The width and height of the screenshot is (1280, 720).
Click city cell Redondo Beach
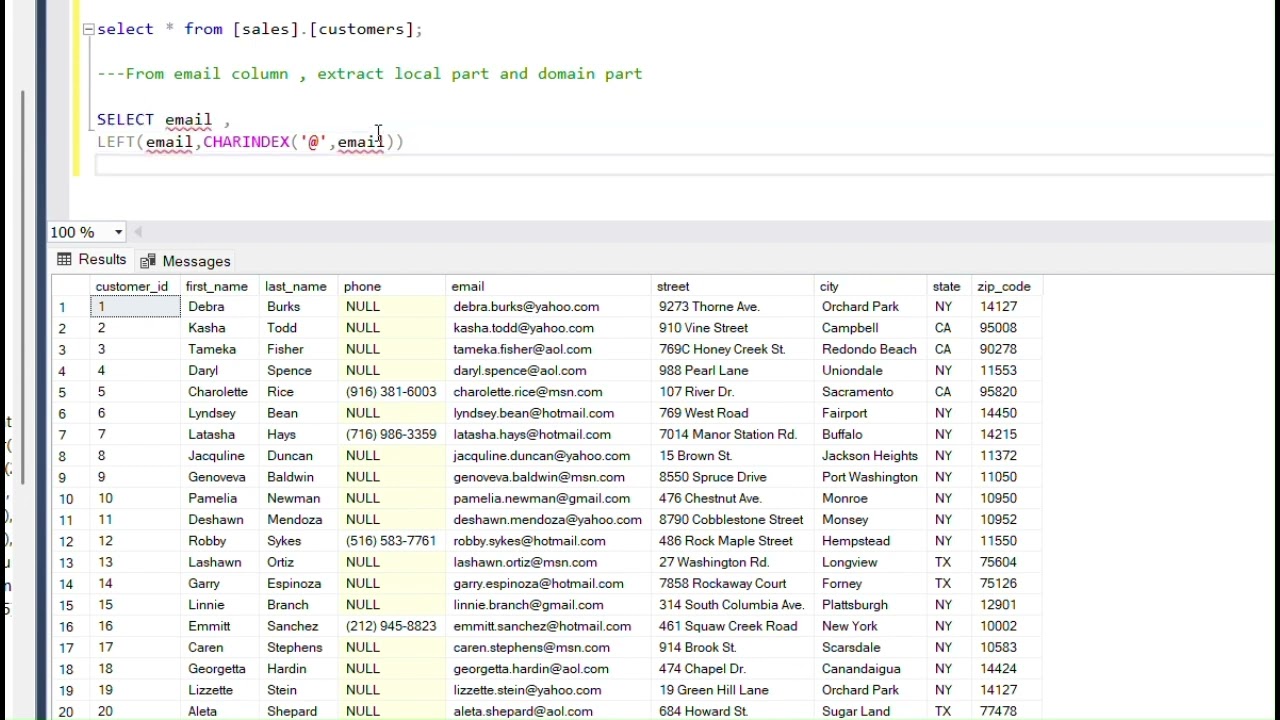[x=872, y=349]
